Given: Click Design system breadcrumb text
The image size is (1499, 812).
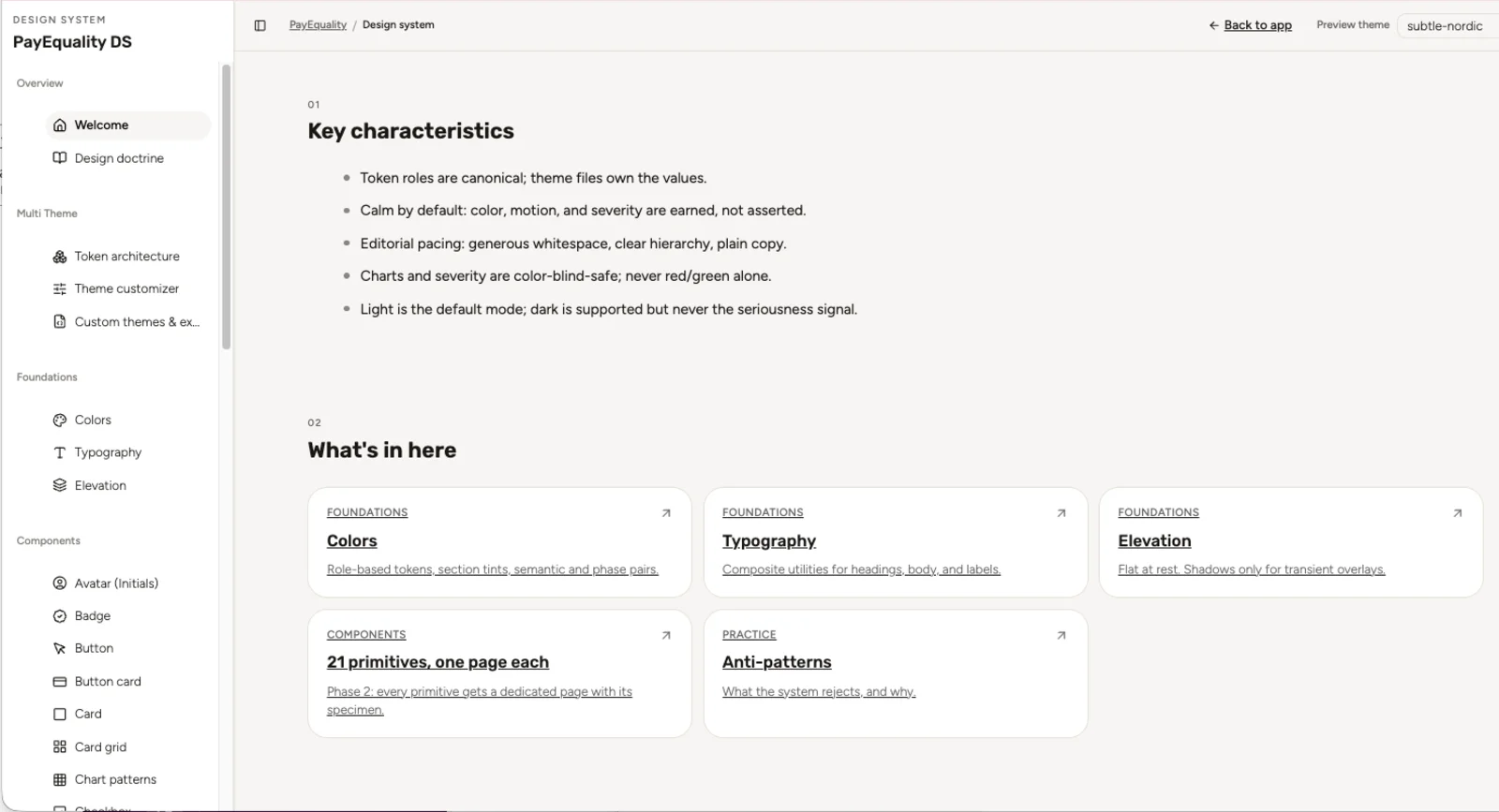Looking at the screenshot, I should pyautogui.click(x=398, y=25).
